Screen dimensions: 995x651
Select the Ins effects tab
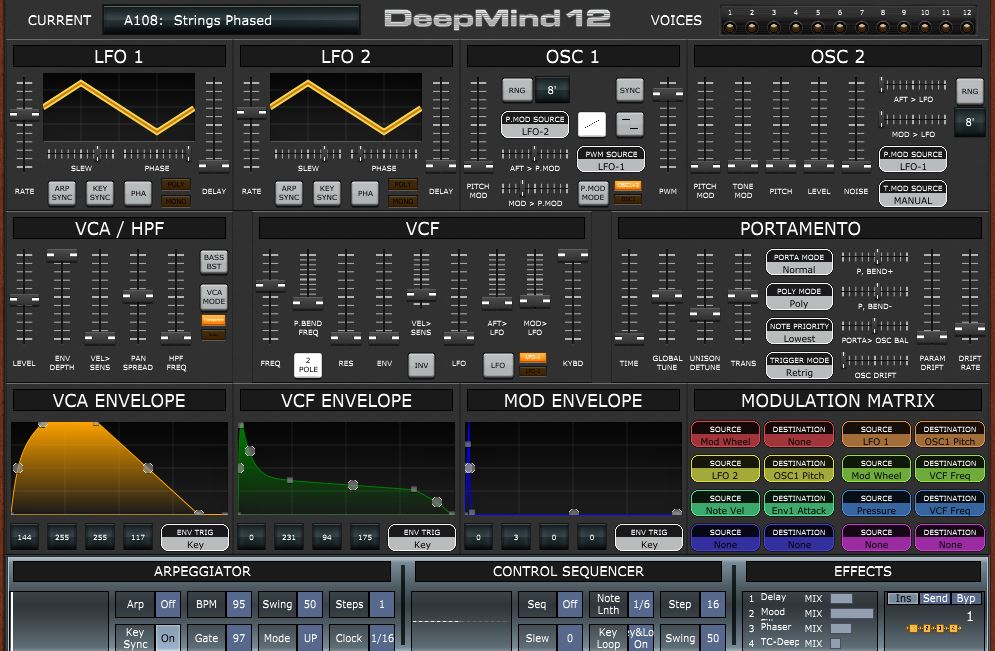point(903,598)
